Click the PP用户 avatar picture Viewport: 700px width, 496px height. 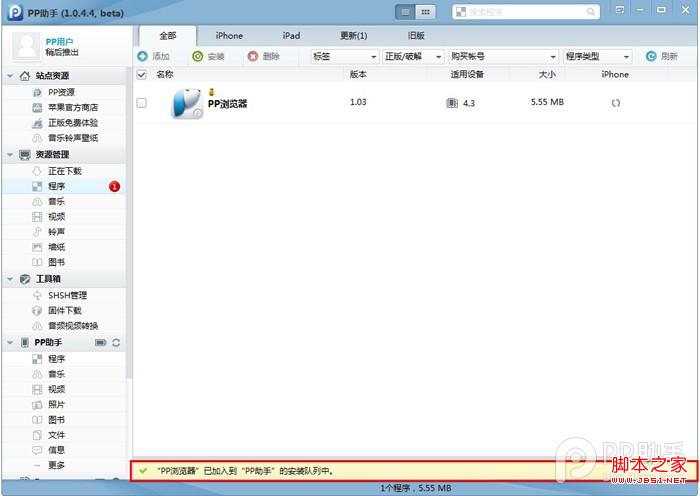pos(27,46)
